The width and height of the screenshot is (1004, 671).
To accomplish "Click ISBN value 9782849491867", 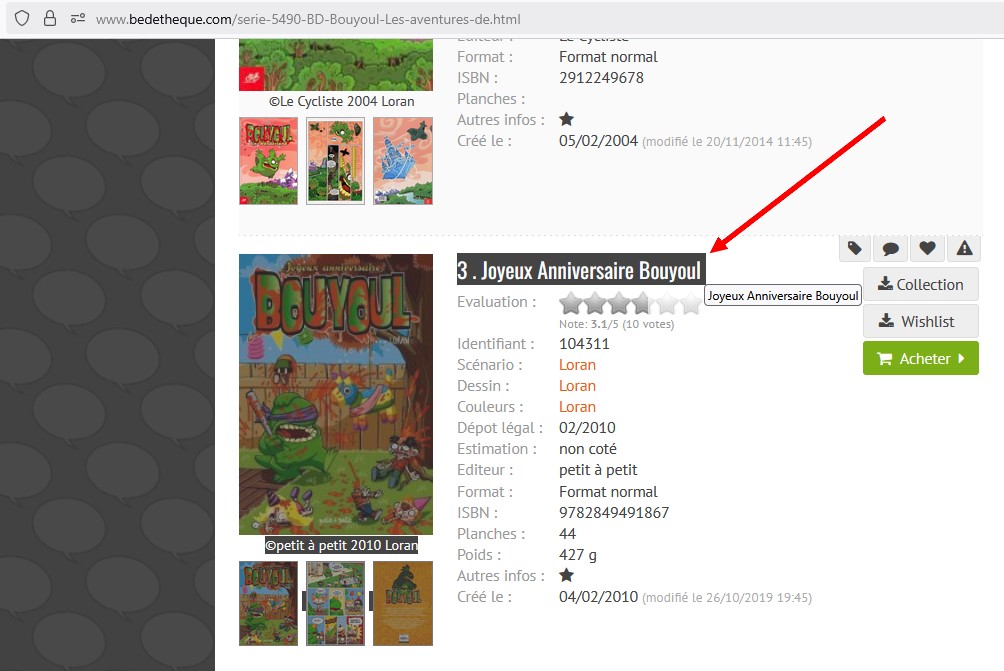I will pyautogui.click(x=614, y=513).
